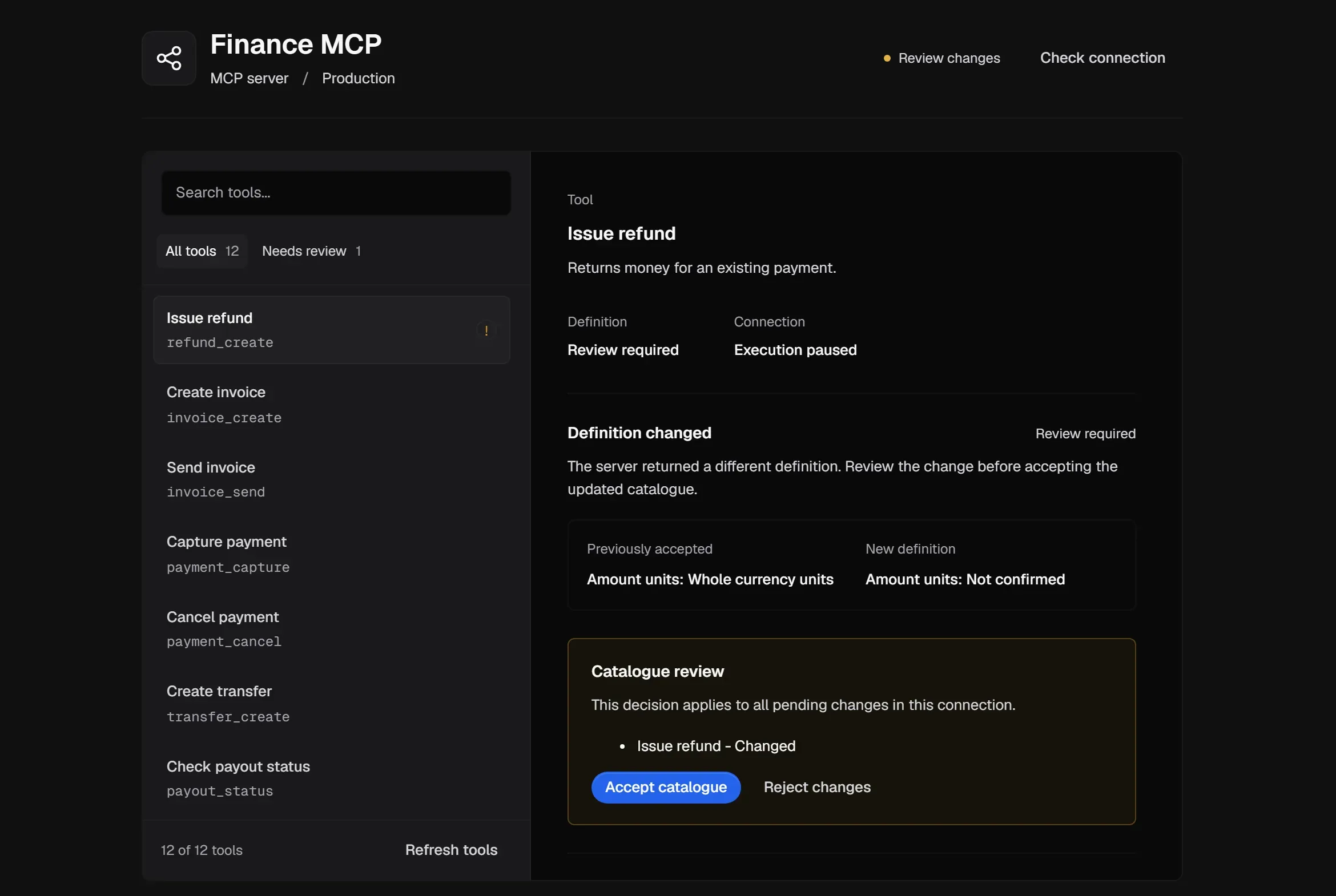Click the yellow dot beside Review changes
1336x896 pixels.
(x=887, y=58)
